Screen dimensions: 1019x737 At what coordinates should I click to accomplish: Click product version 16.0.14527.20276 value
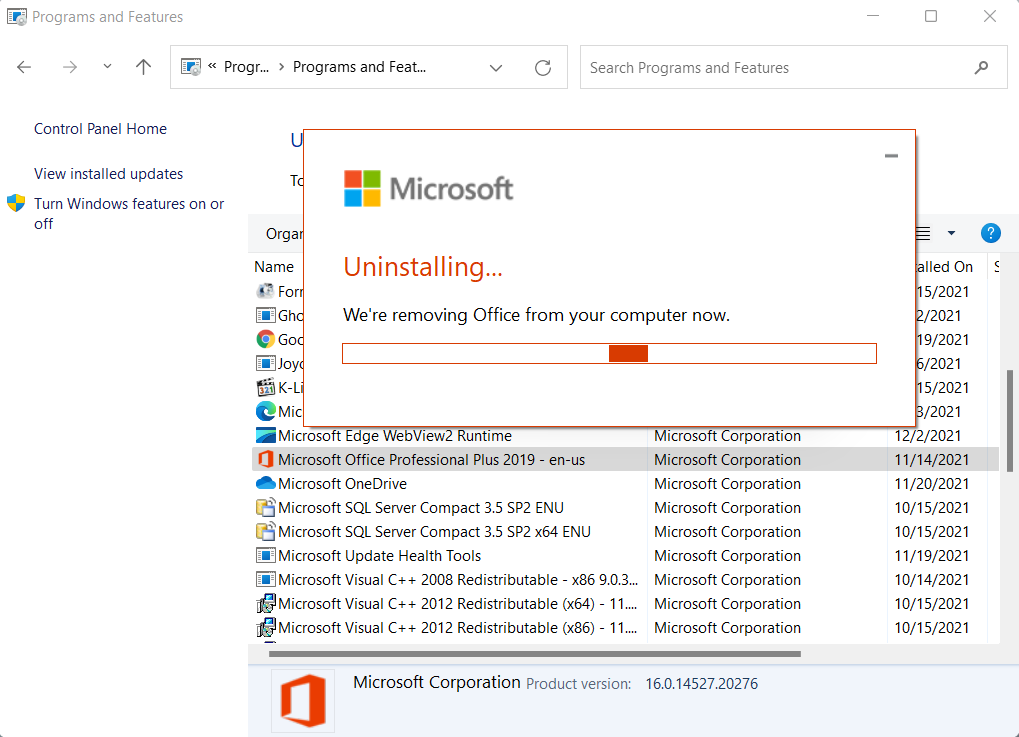[701, 684]
